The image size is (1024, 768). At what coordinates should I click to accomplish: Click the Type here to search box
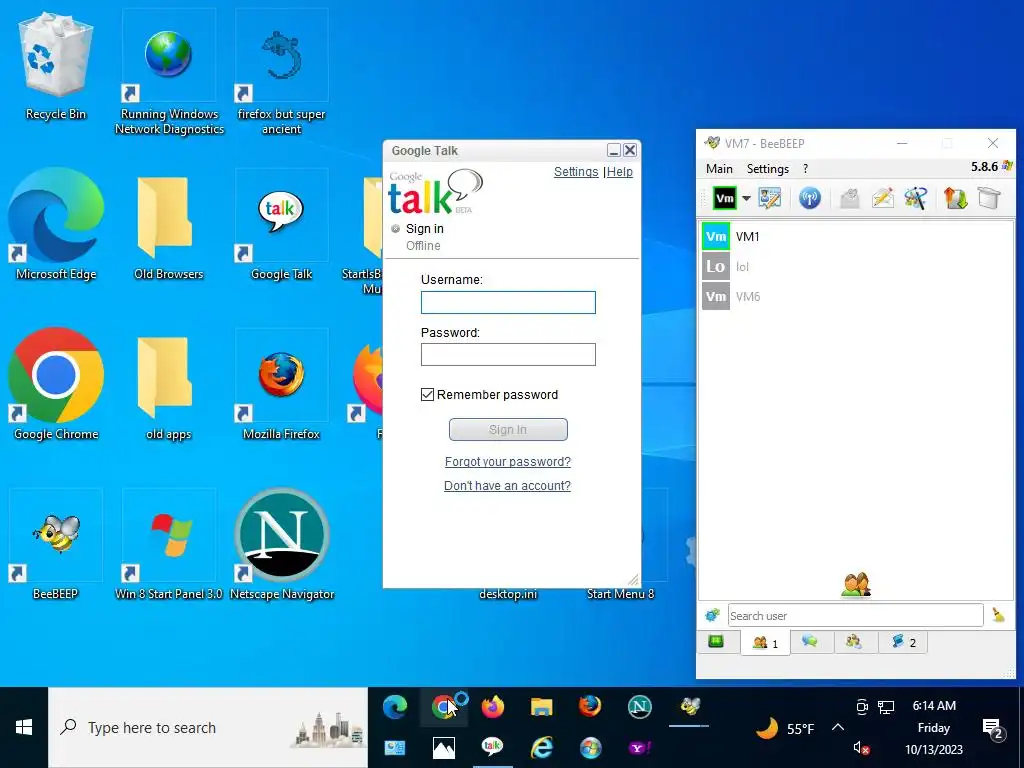coord(208,728)
